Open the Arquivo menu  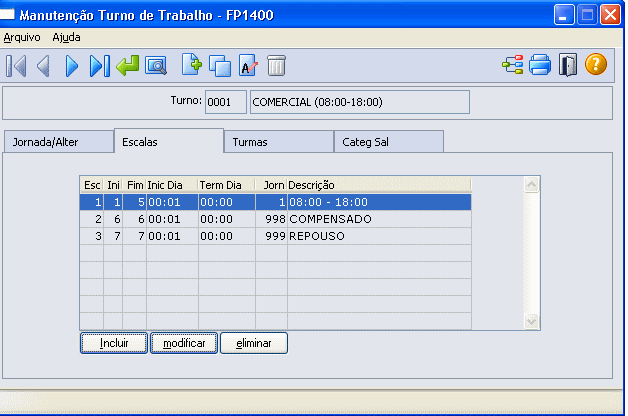[x=22, y=37]
